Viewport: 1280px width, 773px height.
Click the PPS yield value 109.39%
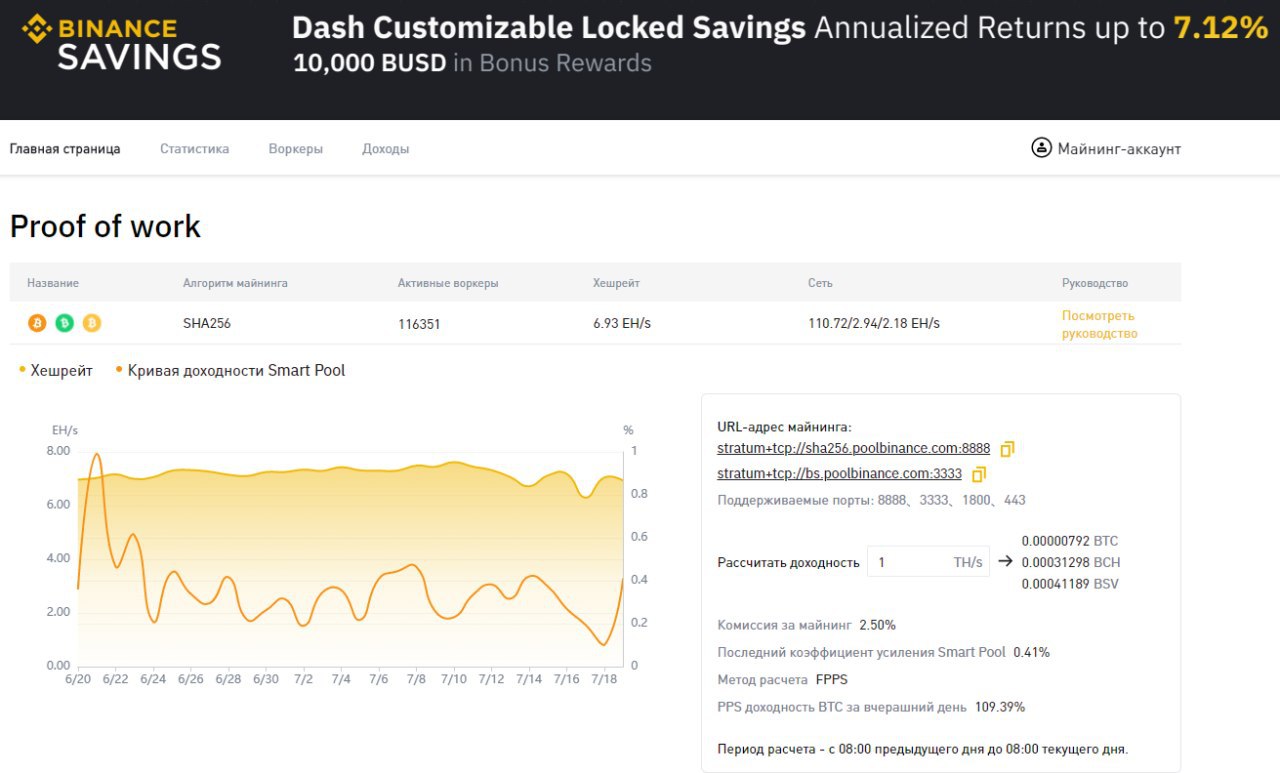coord(1000,707)
